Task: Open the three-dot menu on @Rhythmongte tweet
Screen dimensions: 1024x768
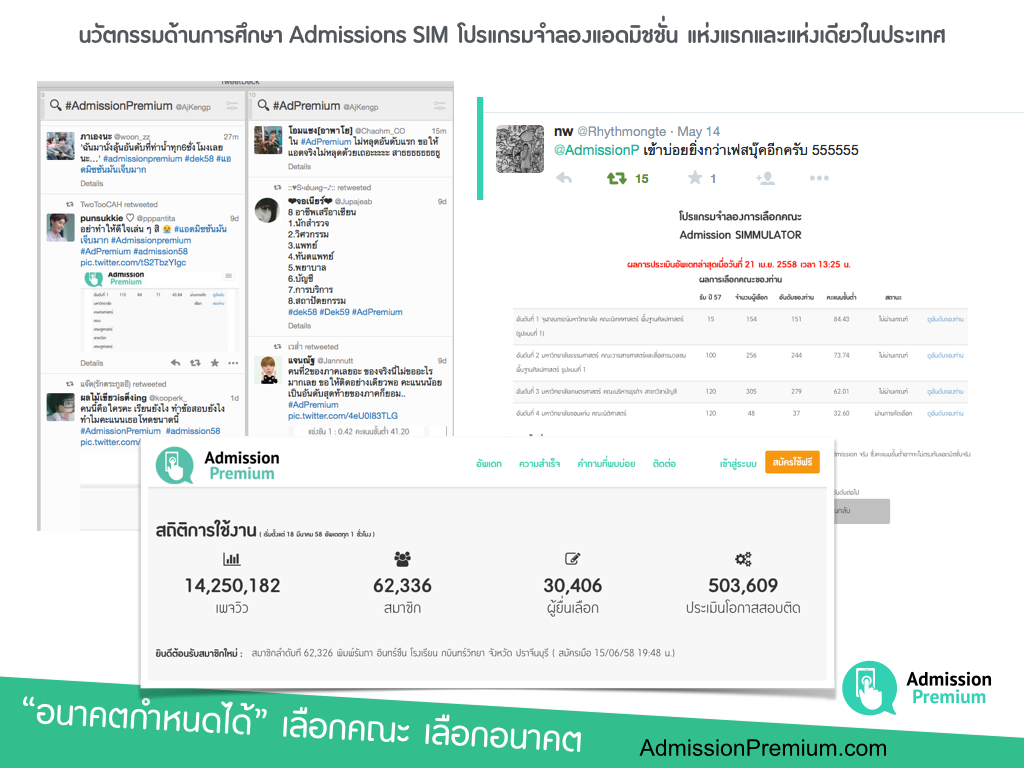Action: point(819,178)
